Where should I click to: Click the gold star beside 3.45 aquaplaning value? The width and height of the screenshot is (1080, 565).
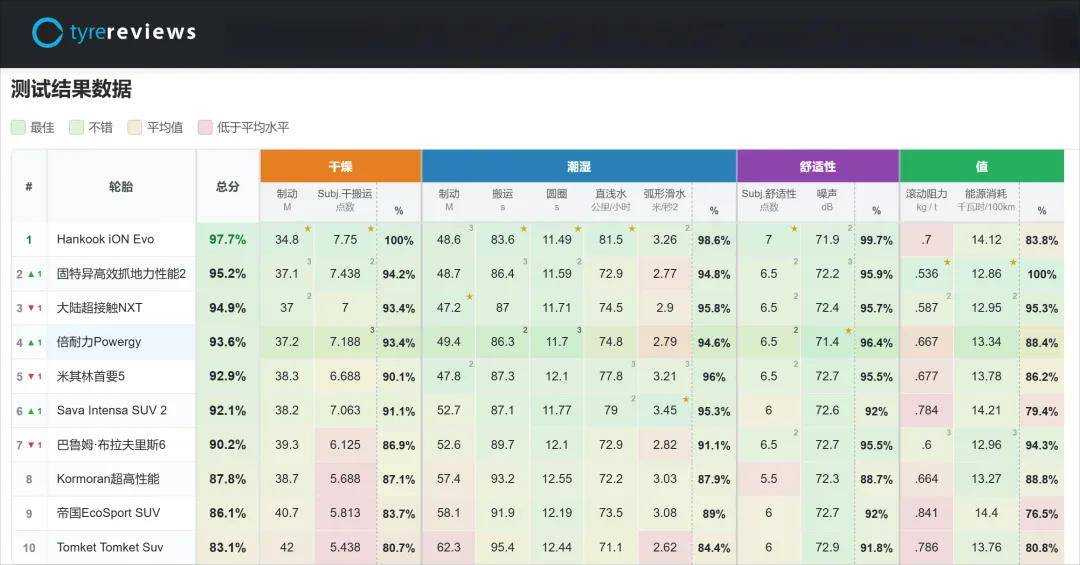pyautogui.click(x=686, y=399)
